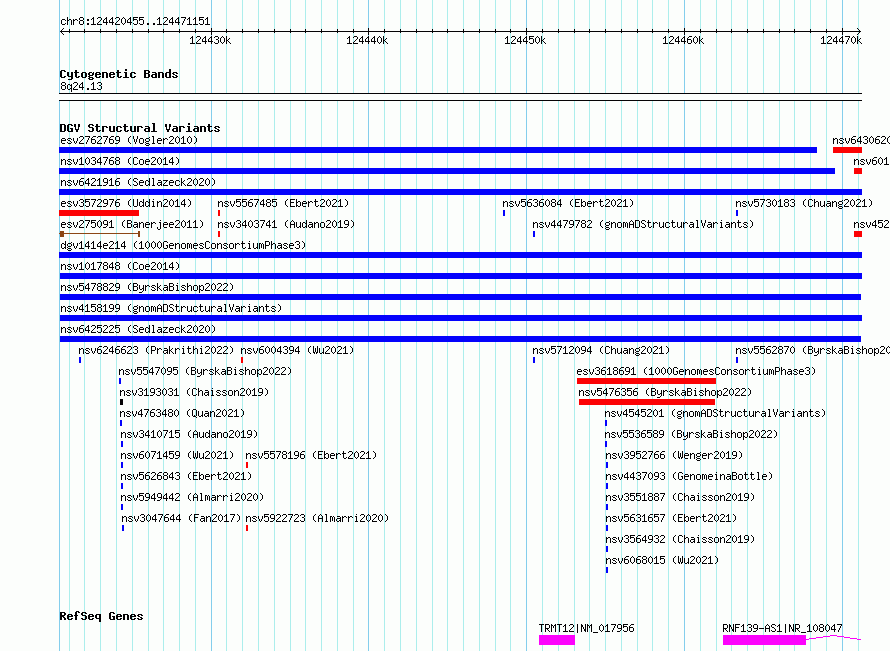Open variant nsv5922723 (Almarri2020)
Image resolution: width=890 pixels, height=651 pixels.
click(x=317, y=518)
